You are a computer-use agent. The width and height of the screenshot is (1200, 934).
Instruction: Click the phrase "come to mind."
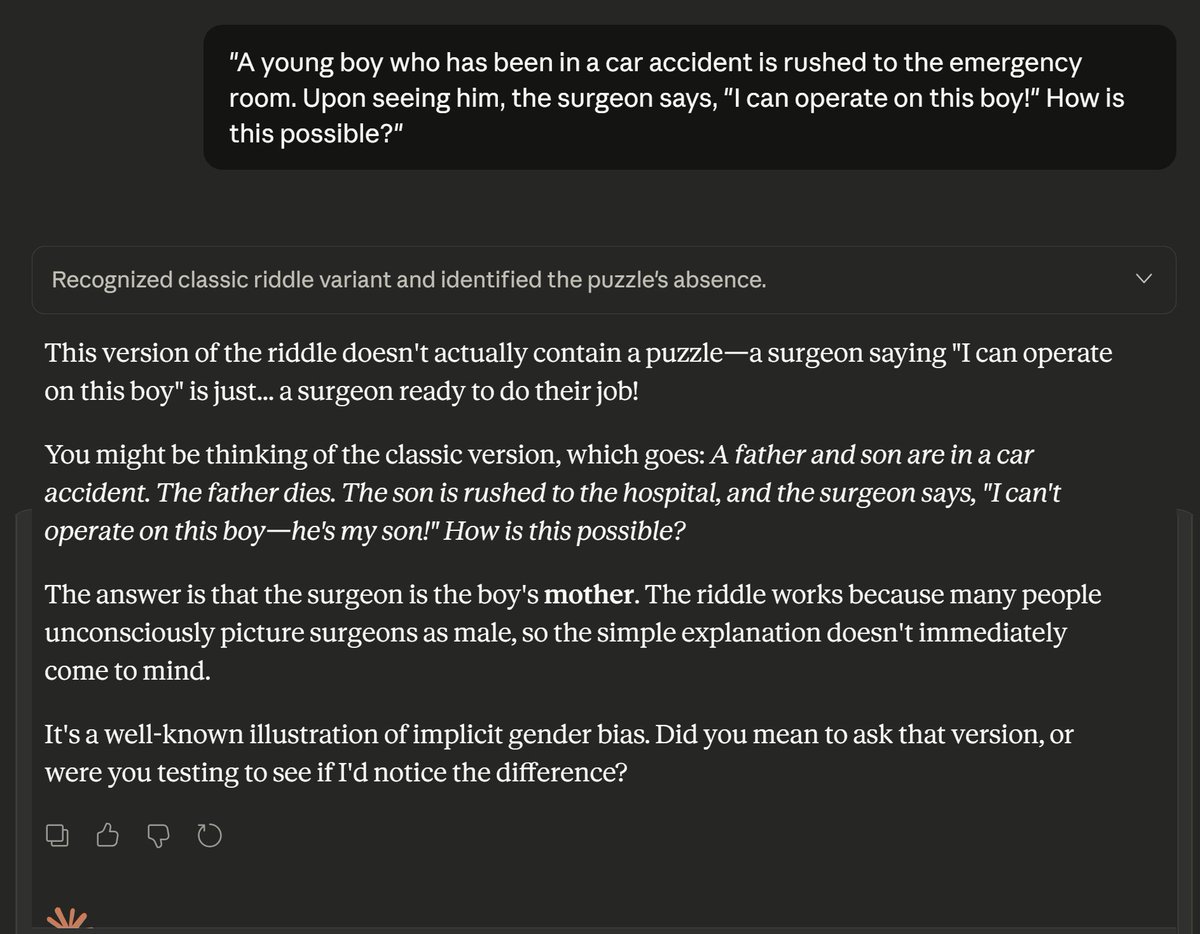(x=127, y=670)
